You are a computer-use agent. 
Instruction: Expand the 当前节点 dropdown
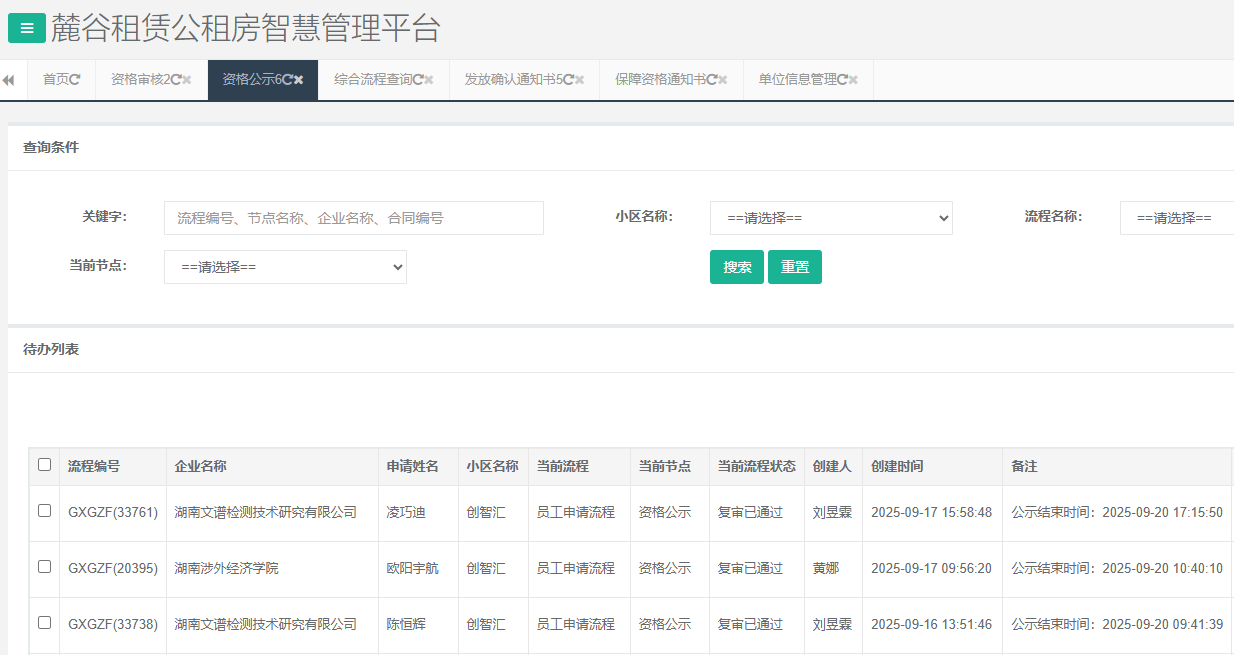click(285, 267)
